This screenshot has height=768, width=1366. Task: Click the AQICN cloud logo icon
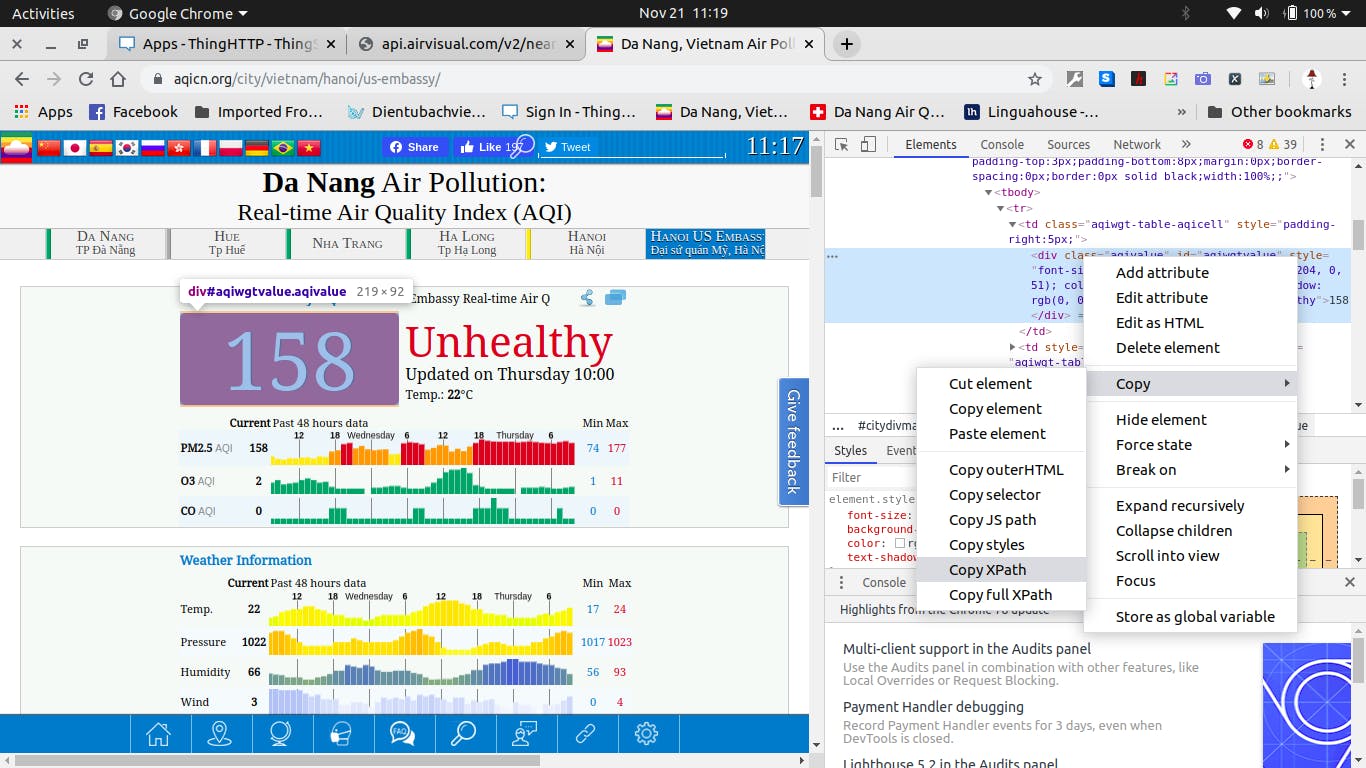(17, 147)
